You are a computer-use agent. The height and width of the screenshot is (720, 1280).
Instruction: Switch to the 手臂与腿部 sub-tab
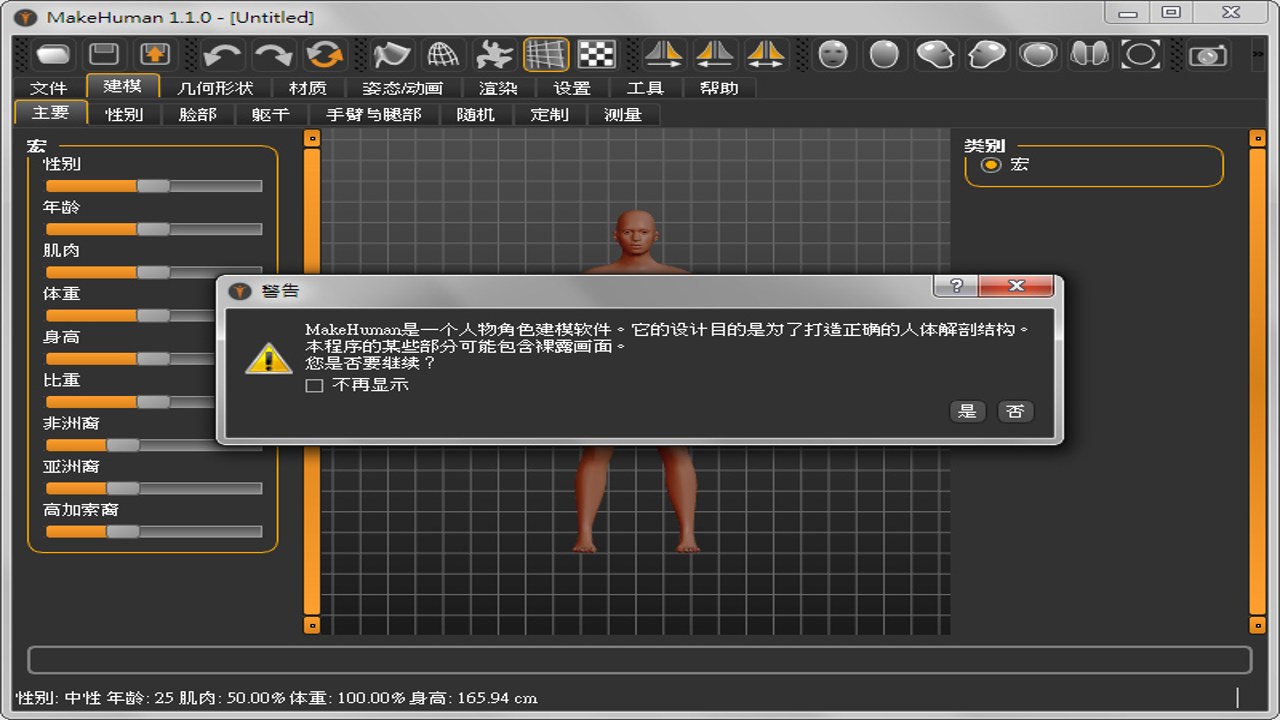click(374, 114)
